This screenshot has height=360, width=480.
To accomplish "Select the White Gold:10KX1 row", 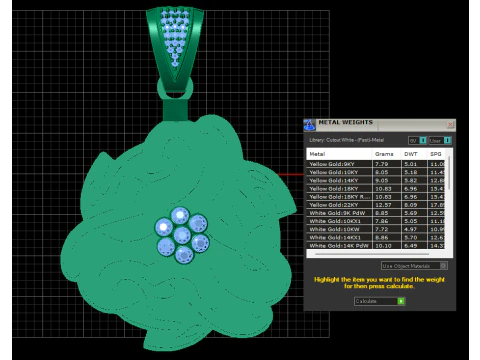I will (376, 221).
